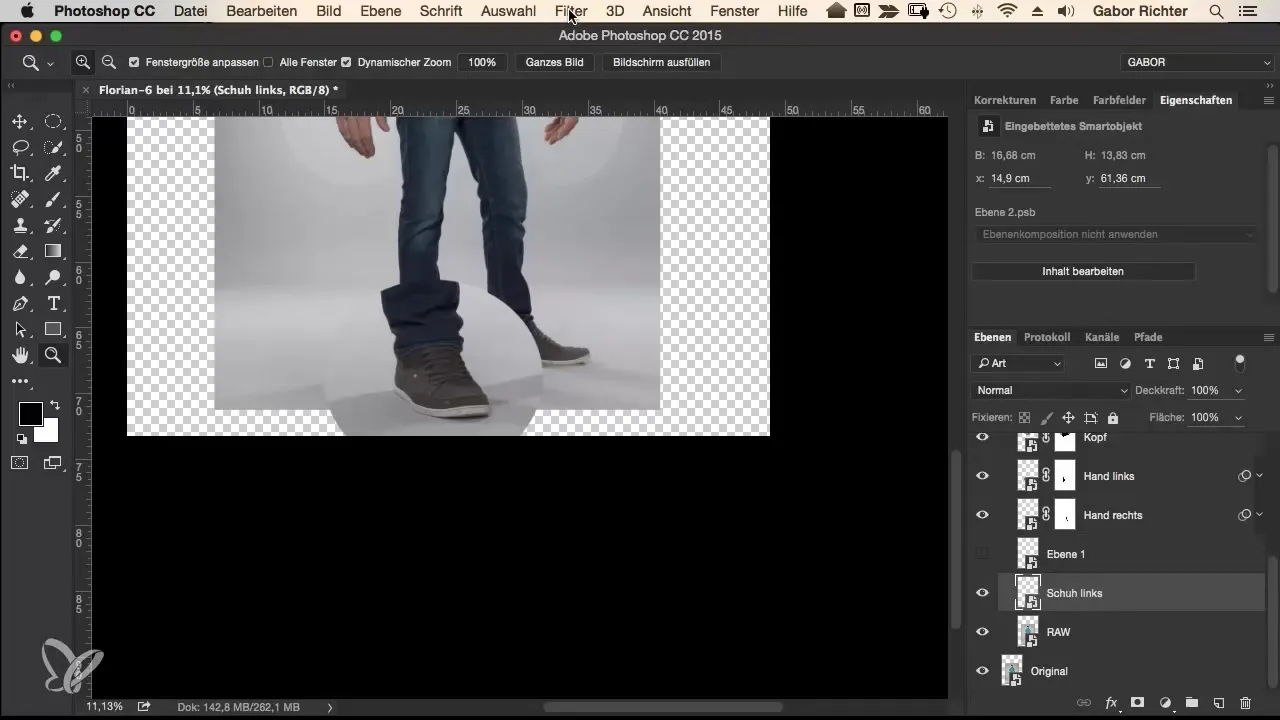Select the Eyedropper tool
This screenshot has width=1280, height=720.
(53, 174)
